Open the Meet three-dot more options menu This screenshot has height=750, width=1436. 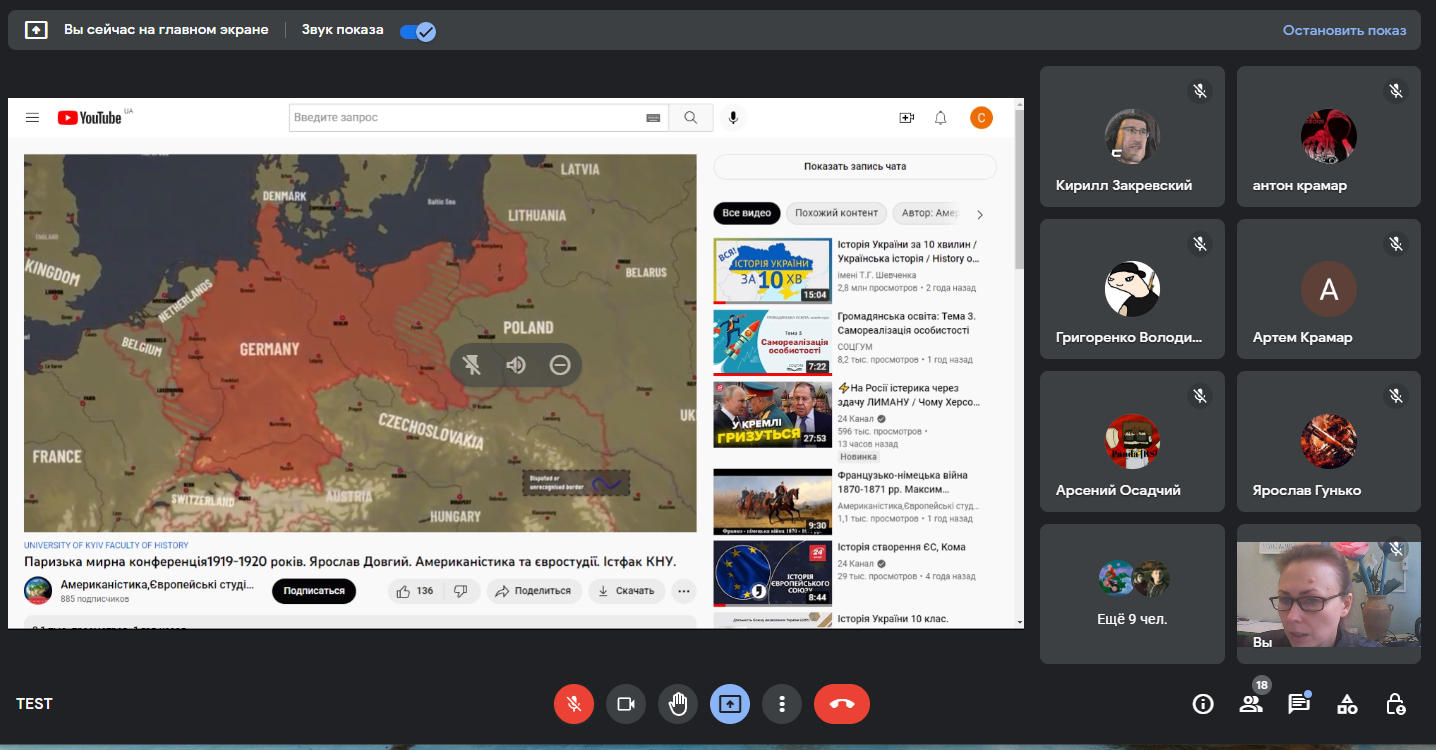point(782,704)
